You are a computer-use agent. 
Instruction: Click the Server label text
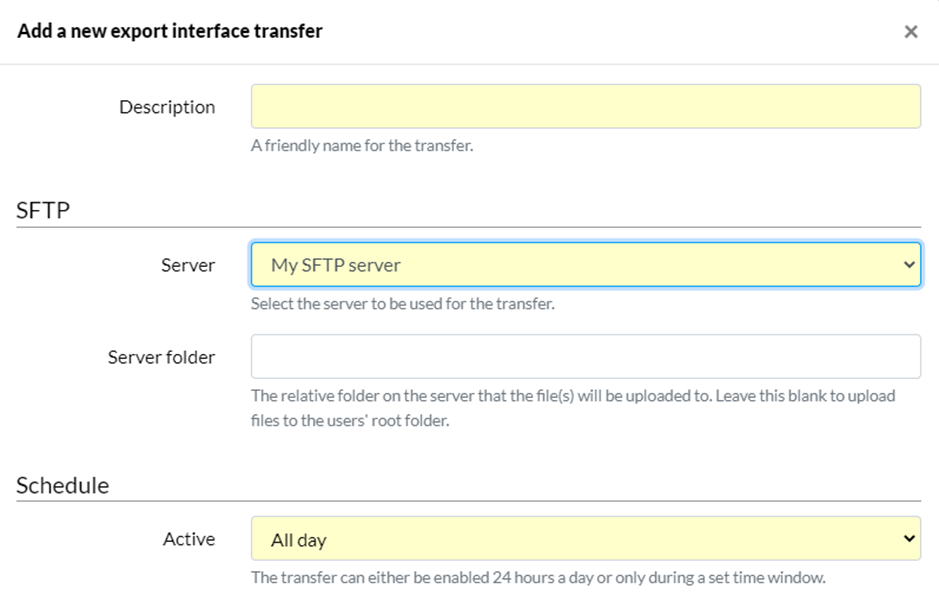click(x=188, y=265)
